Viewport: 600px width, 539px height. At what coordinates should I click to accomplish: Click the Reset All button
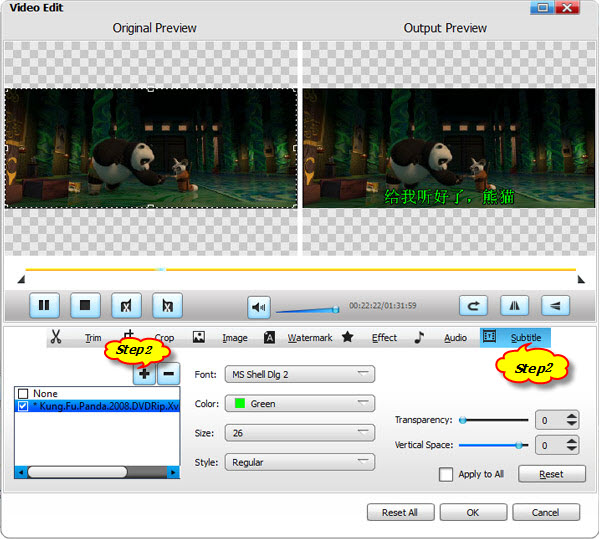click(x=400, y=512)
